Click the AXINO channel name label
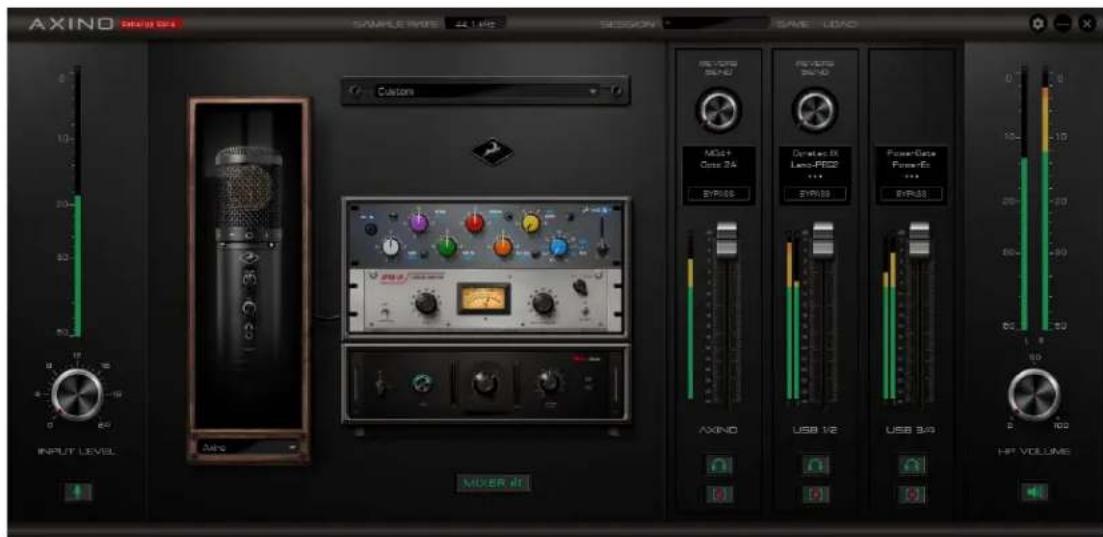 coord(719,430)
